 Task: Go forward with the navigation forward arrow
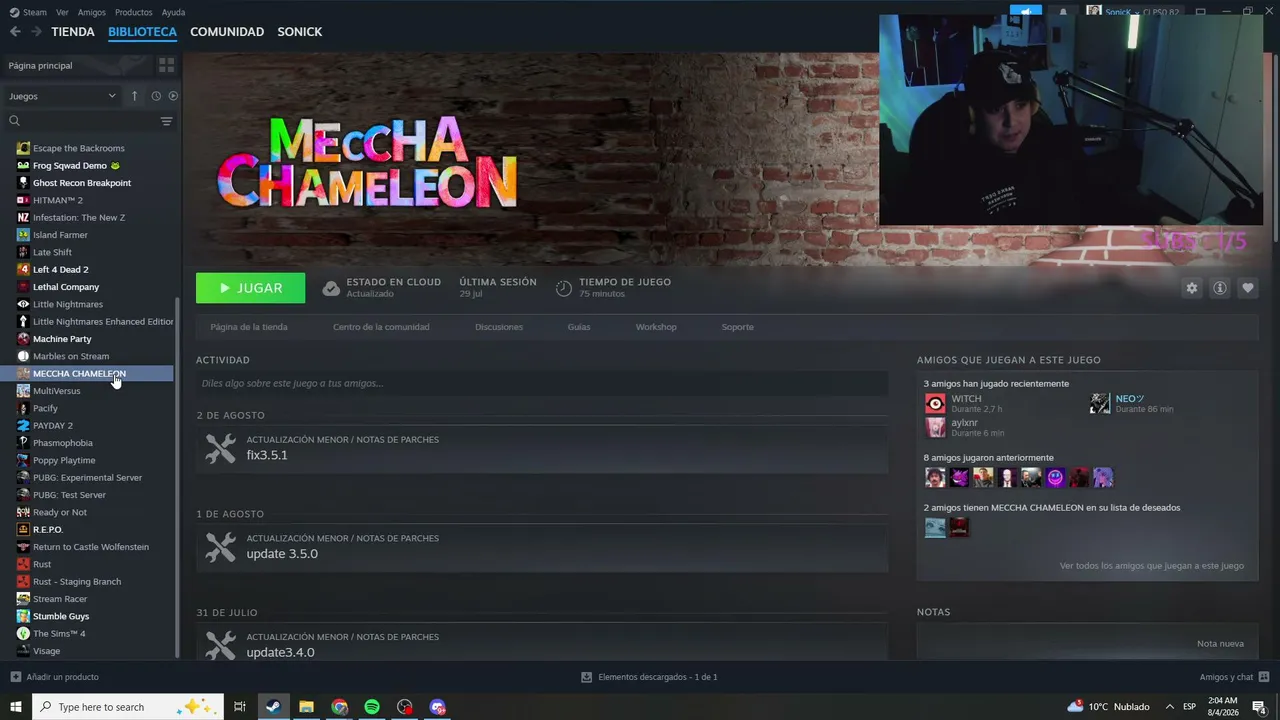[x=36, y=32]
